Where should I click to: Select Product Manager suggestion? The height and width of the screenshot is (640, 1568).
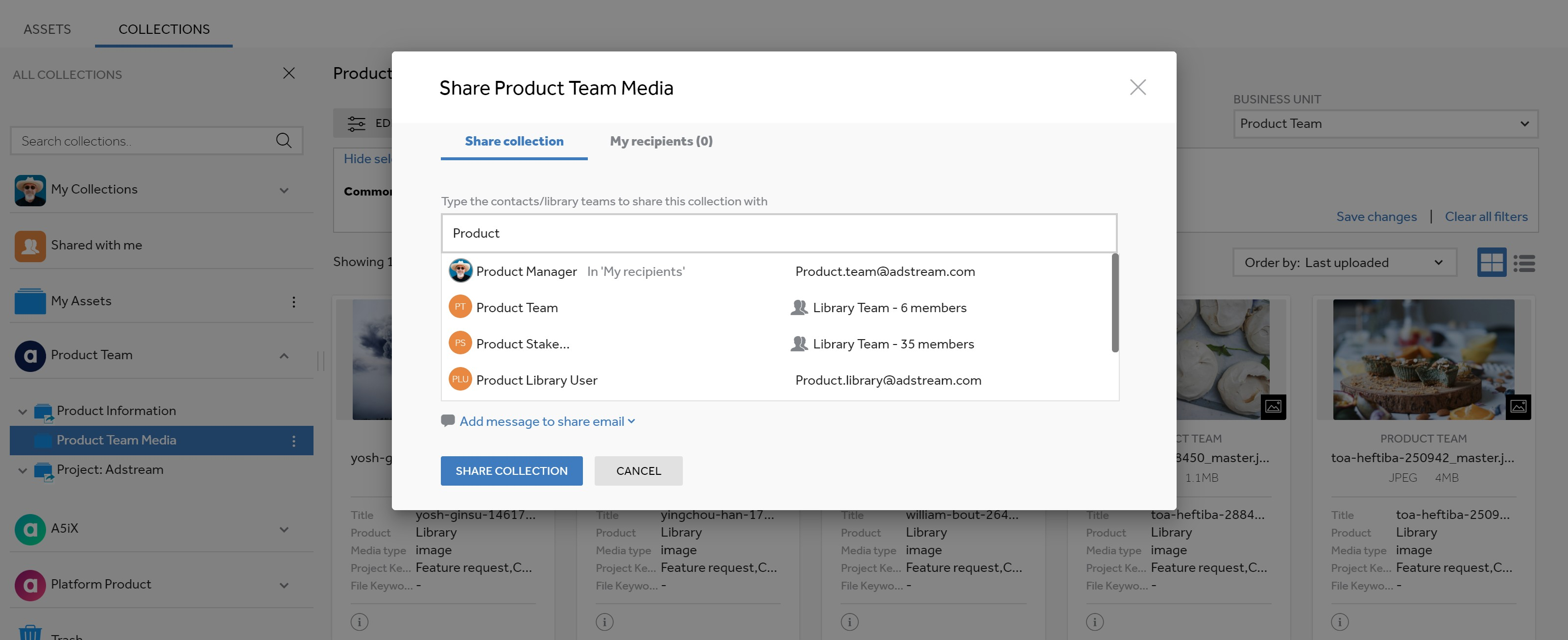776,271
